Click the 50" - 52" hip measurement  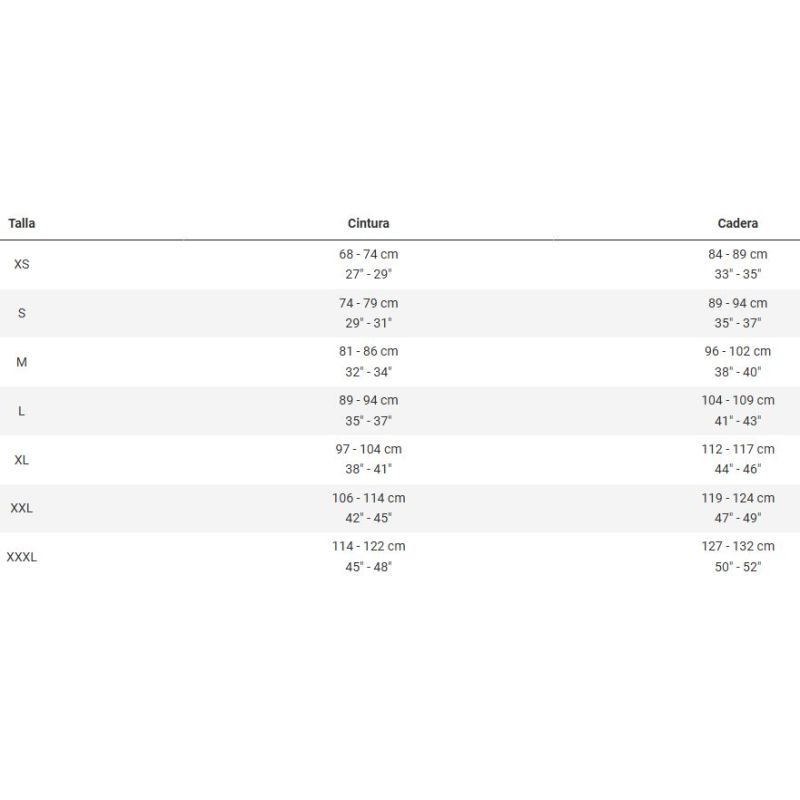[738, 567]
